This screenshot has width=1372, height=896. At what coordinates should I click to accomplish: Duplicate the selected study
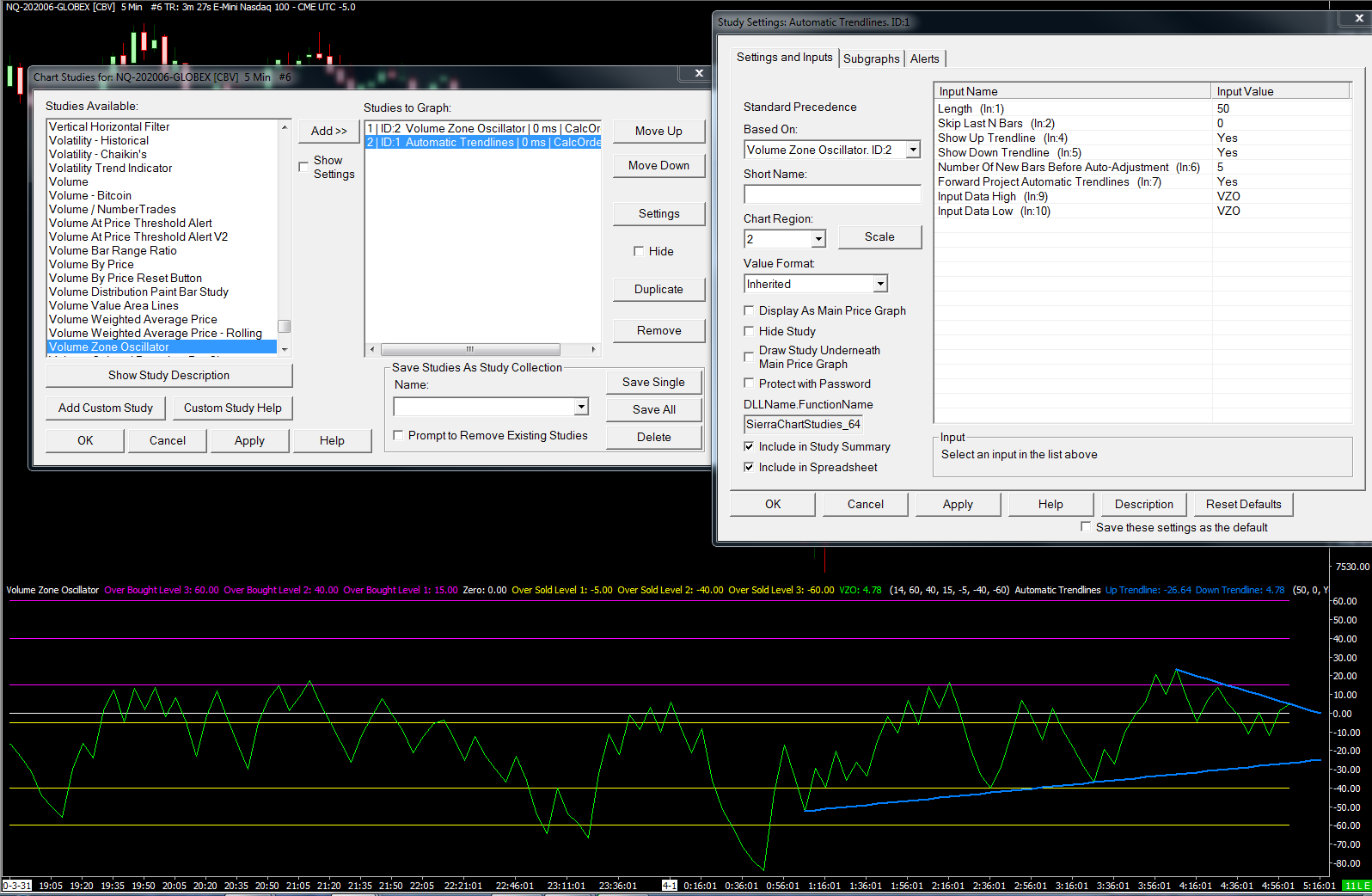(x=658, y=289)
